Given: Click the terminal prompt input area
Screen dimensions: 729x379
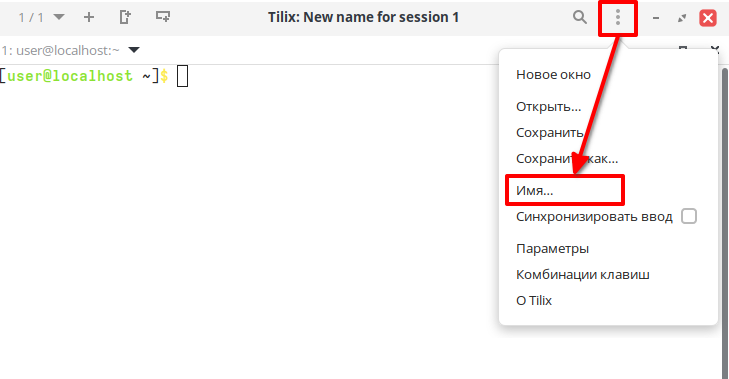Looking at the screenshot, I should pos(182,76).
